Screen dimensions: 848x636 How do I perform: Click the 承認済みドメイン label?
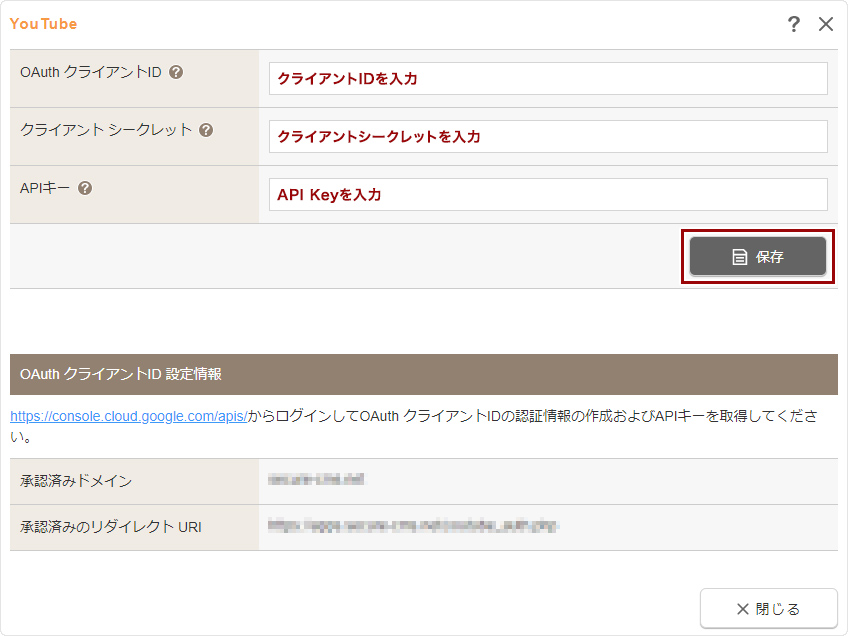click(76, 481)
